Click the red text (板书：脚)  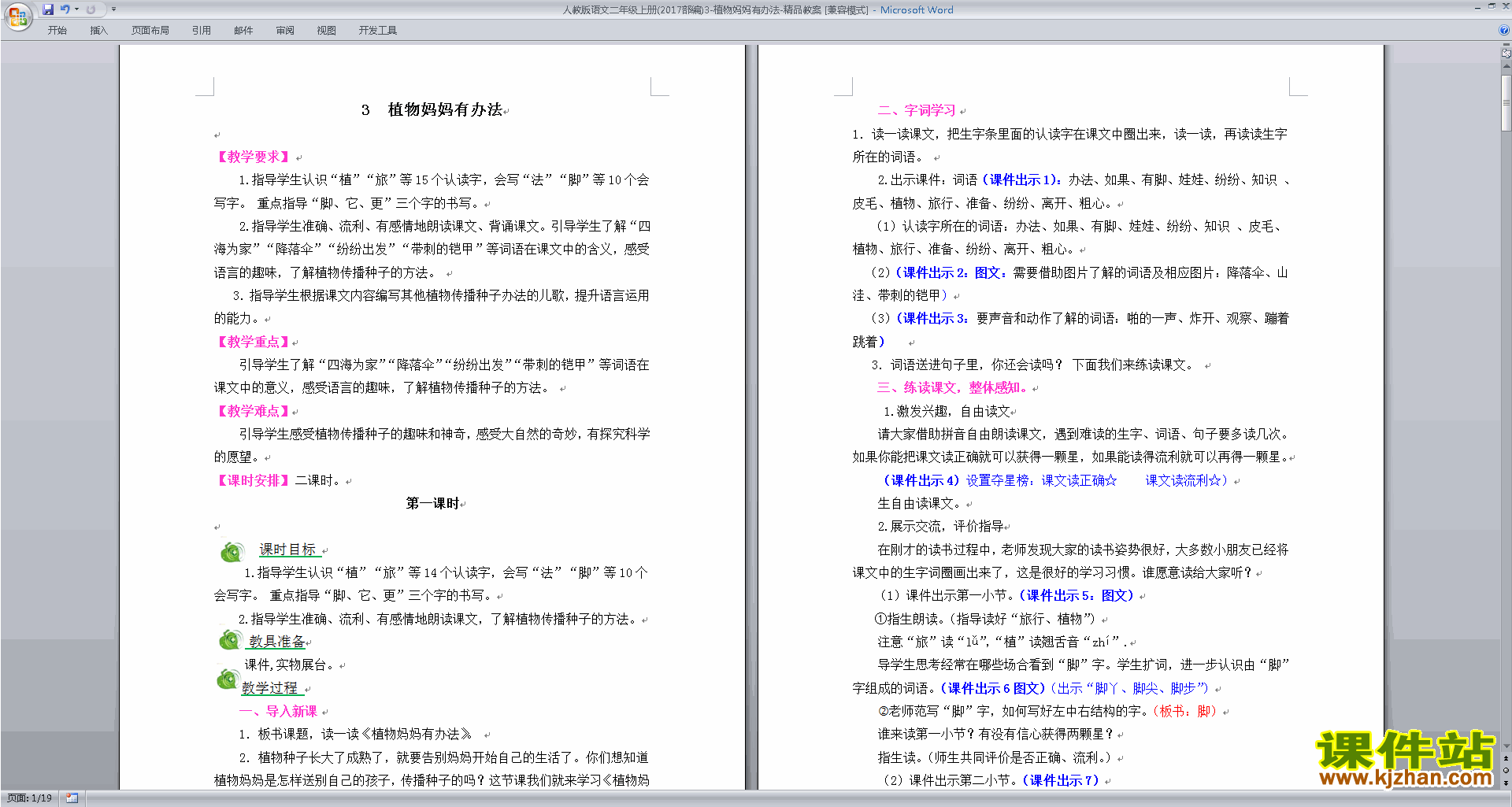tap(1185, 711)
